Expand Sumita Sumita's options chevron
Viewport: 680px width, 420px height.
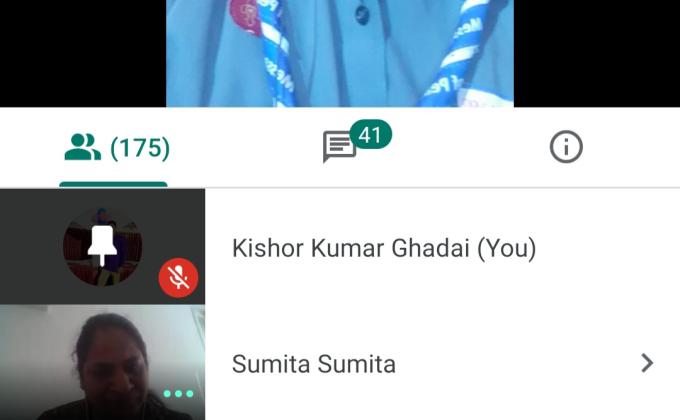(x=647, y=363)
